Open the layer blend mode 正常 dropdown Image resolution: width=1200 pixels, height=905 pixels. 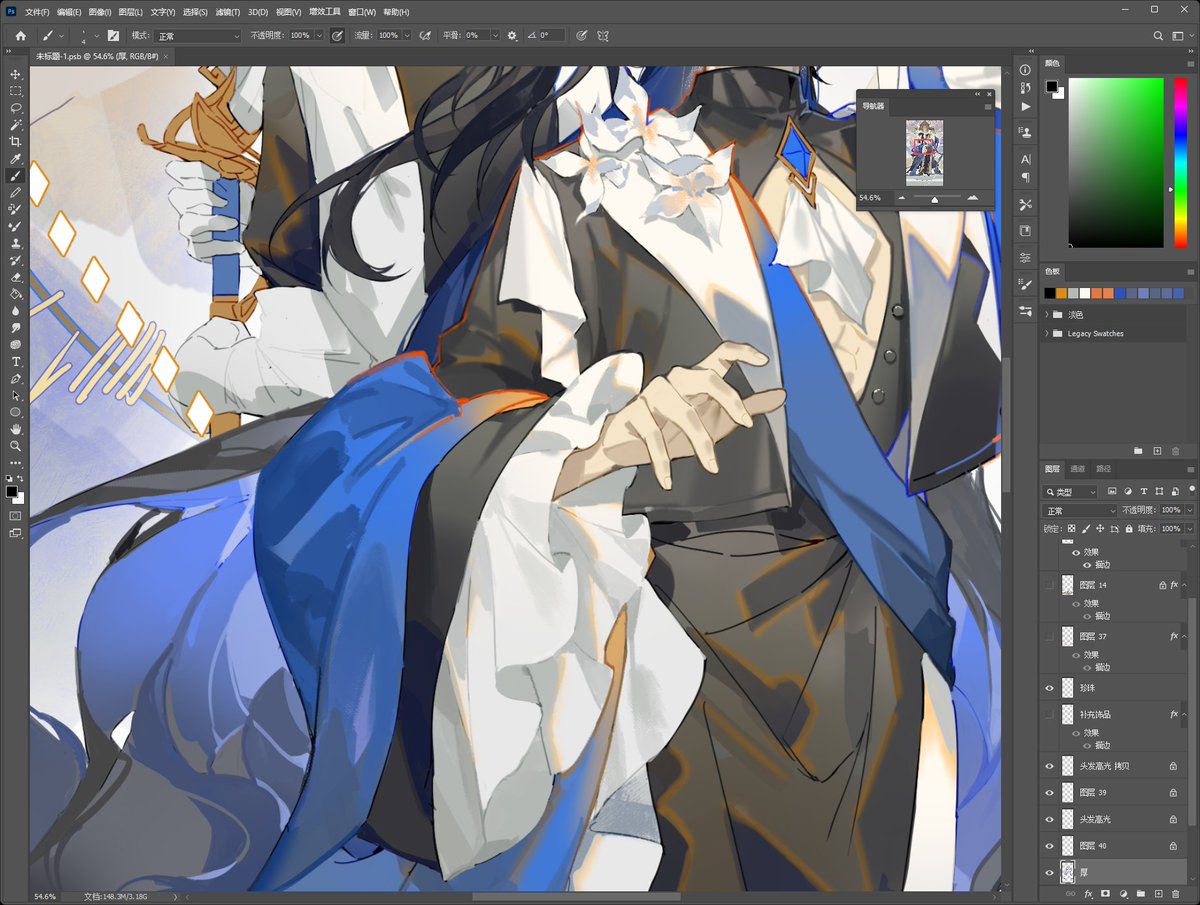[x=1080, y=510]
